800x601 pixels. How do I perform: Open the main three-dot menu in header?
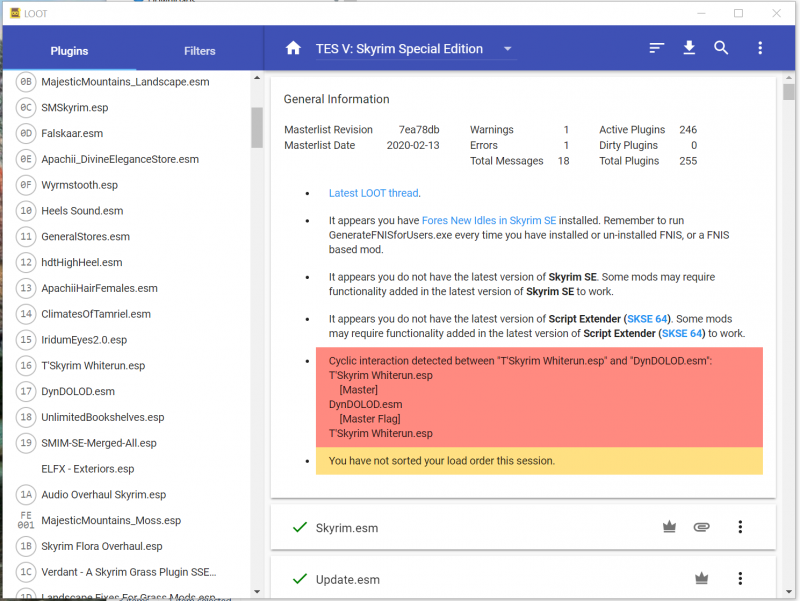click(760, 48)
